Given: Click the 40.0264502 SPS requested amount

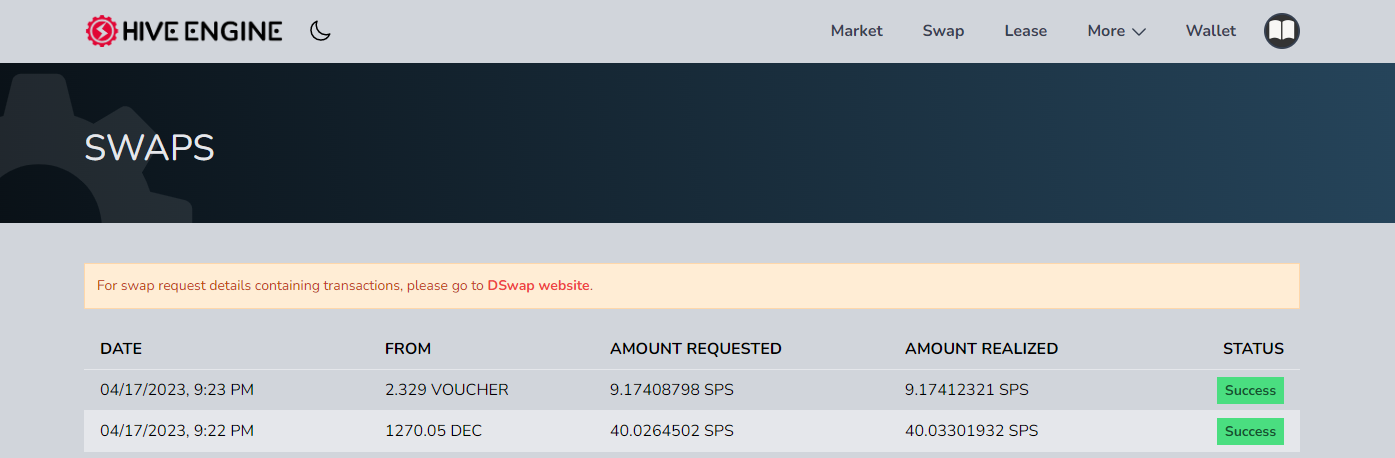Looking at the screenshot, I should click(x=672, y=431).
